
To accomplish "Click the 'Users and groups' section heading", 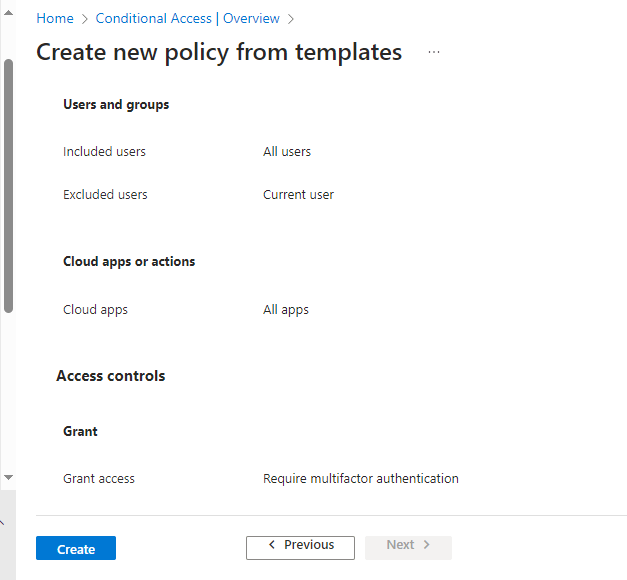I will click(x=116, y=105).
